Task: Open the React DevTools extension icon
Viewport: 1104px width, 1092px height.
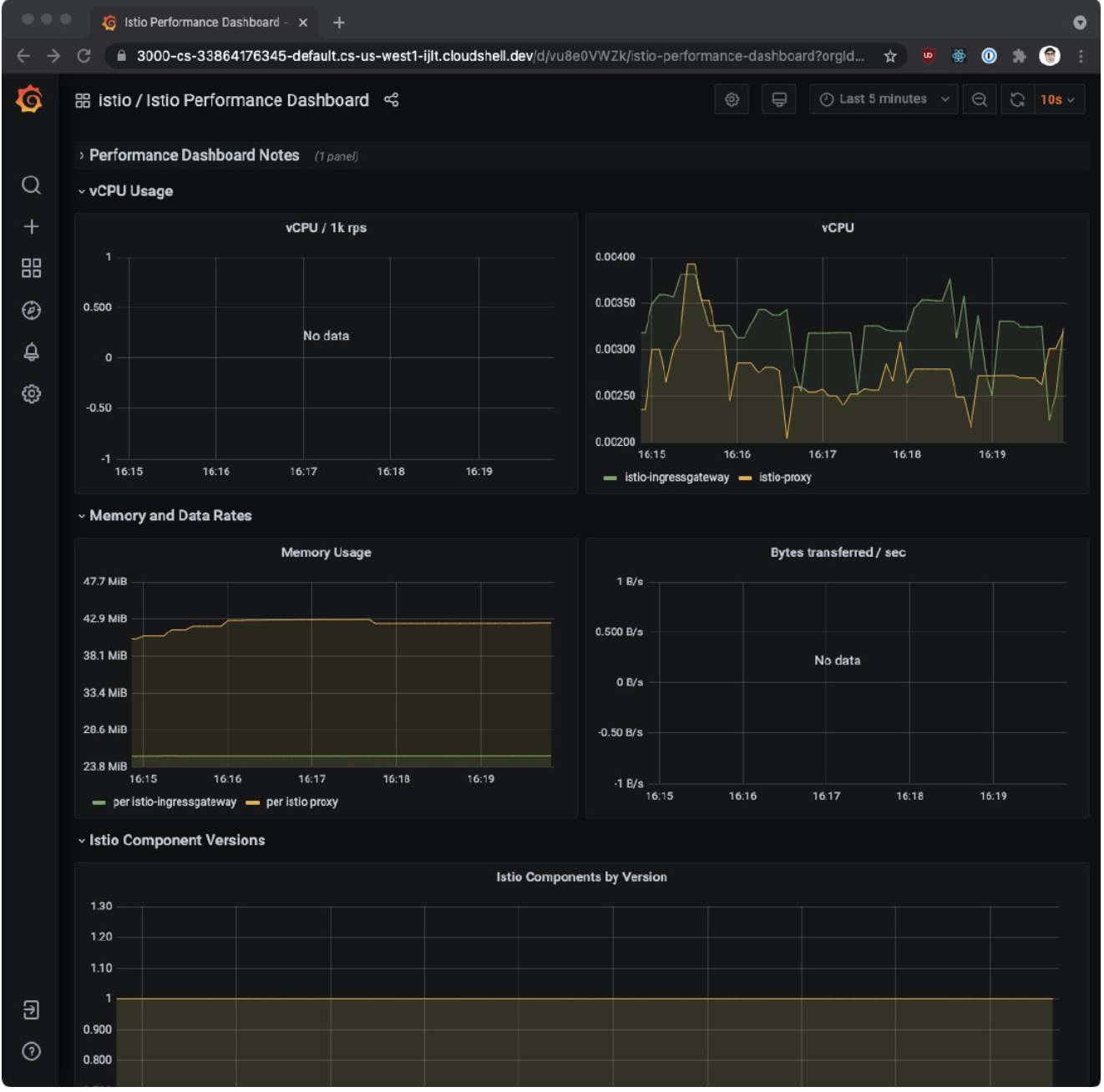Action: click(959, 56)
